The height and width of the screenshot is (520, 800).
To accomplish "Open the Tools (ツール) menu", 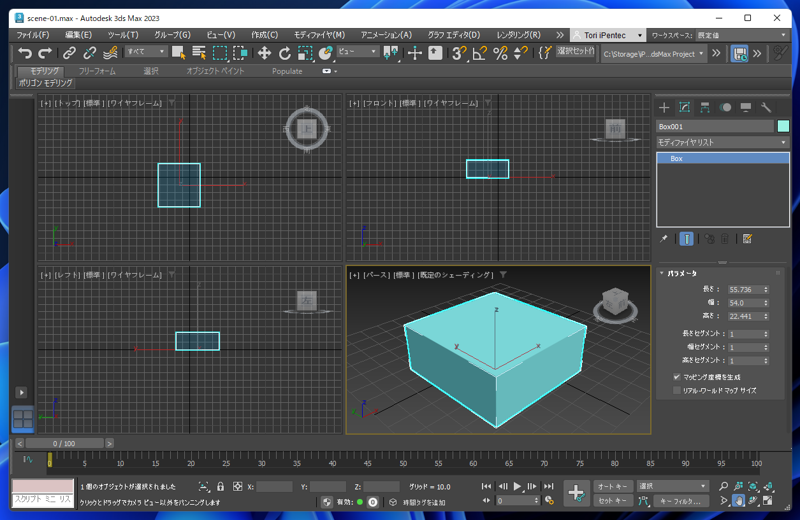I will [x=123, y=35].
